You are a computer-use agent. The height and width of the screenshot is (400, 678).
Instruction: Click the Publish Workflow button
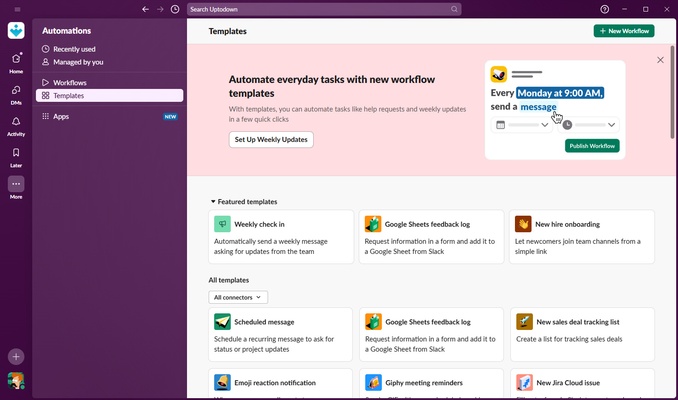coord(592,146)
